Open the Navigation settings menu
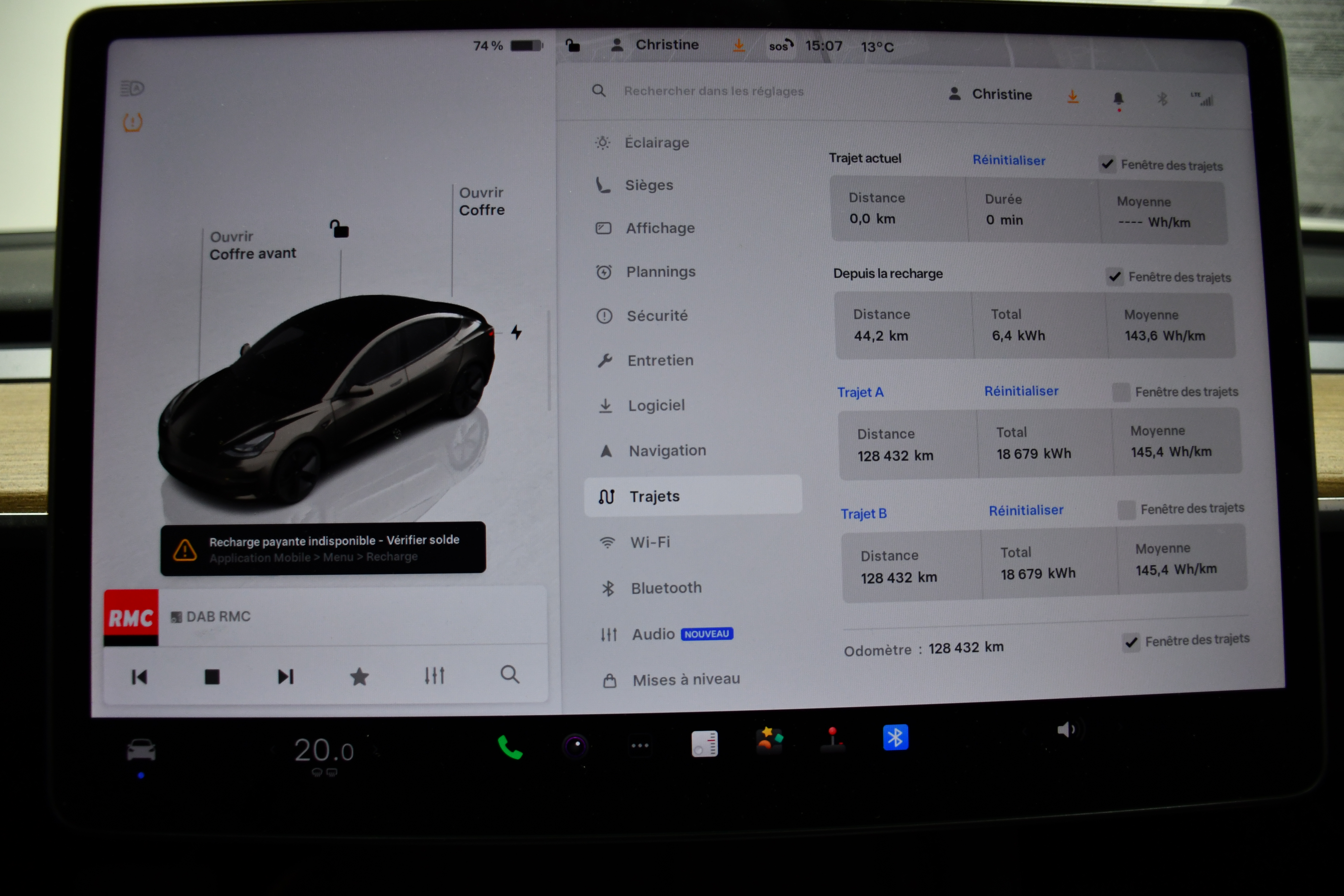1344x896 pixels. click(x=667, y=451)
